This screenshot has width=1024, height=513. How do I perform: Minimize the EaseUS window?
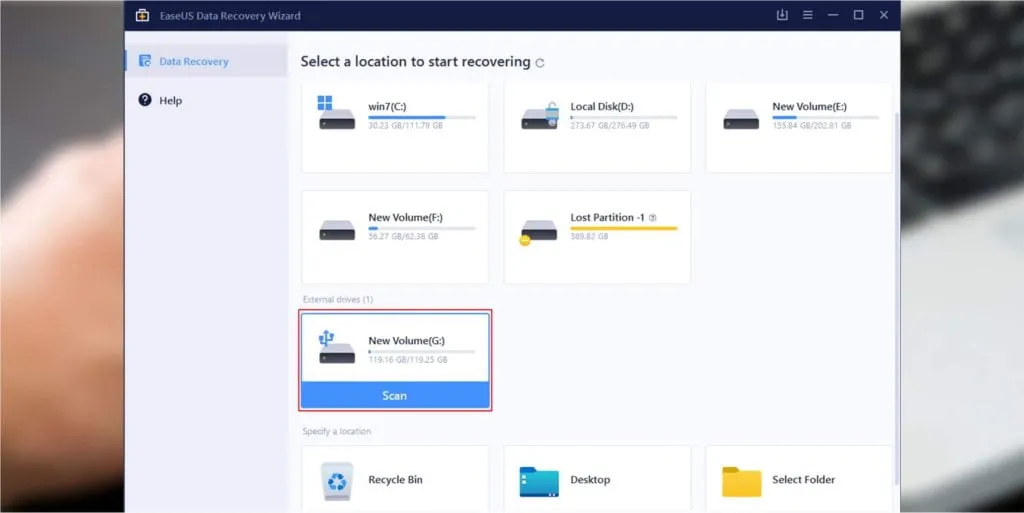833,14
